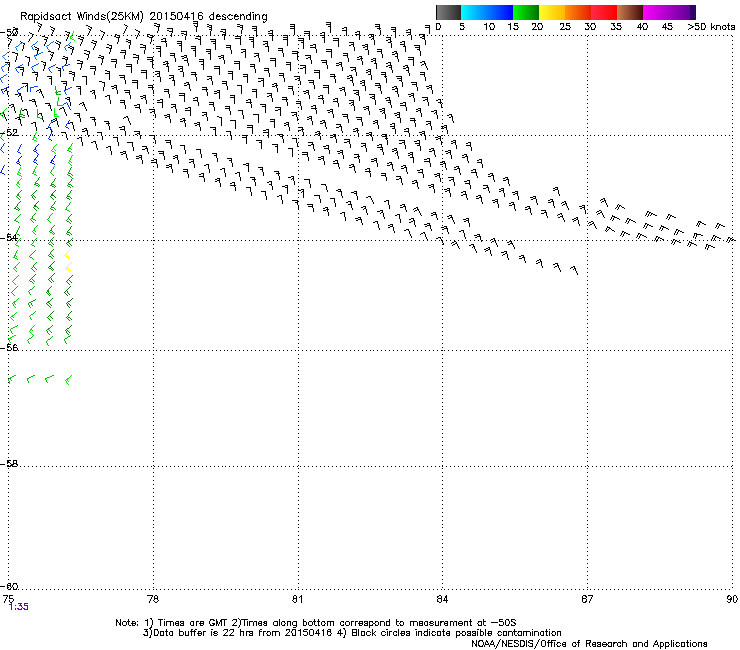Image resolution: width=740 pixels, height=650 pixels.
Task: Click the purple '1:35' swath time label
Action: (19, 607)
